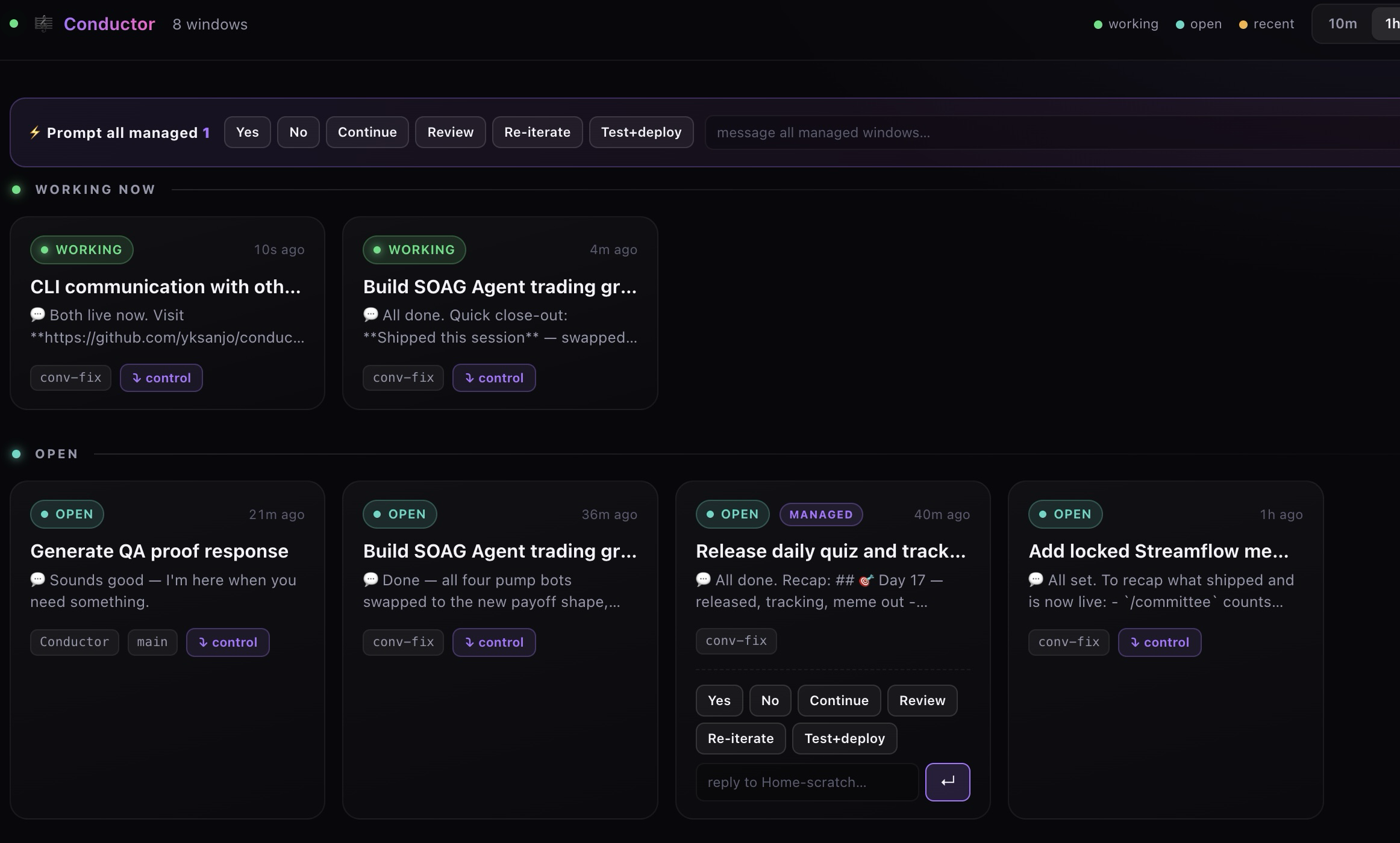Click Test+deploy in the Prompt all managed bar
Viewport: 1400px width, 843px height.
[x=642, y=132]
